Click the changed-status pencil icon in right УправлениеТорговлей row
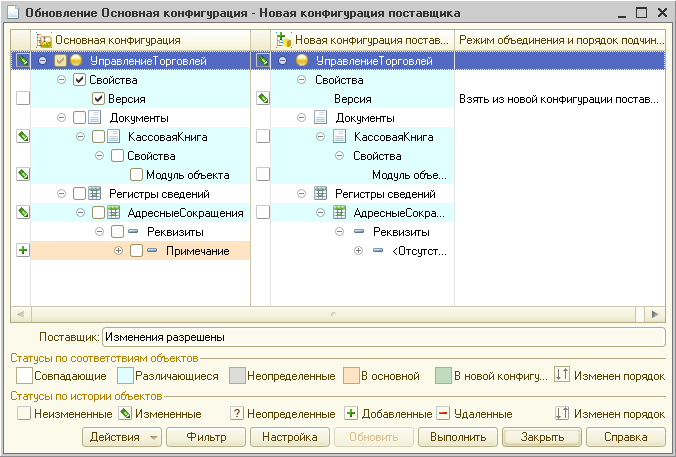 point(263,61)
